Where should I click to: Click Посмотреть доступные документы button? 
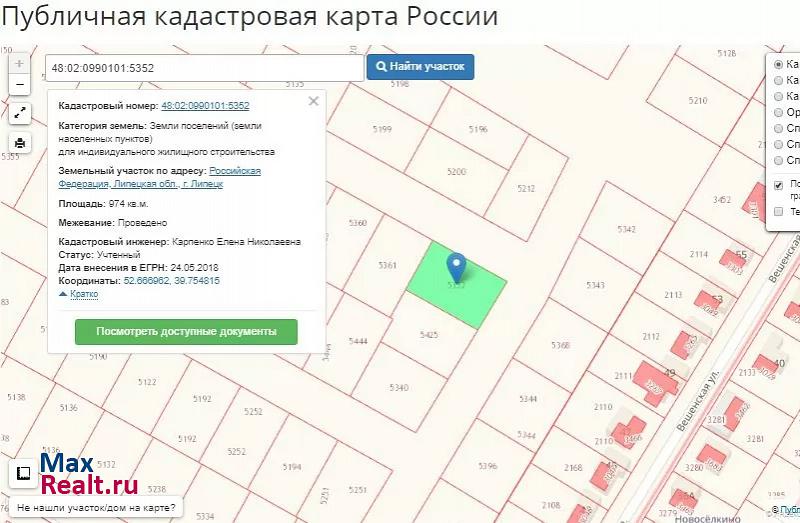[186, 331]
